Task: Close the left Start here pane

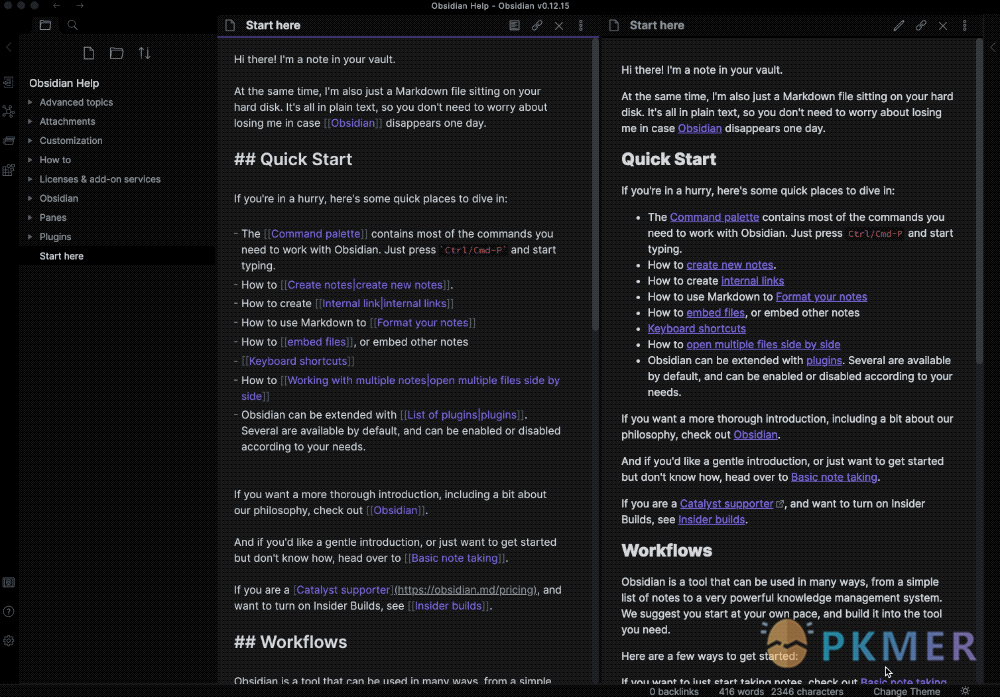Action: (559, 26)
